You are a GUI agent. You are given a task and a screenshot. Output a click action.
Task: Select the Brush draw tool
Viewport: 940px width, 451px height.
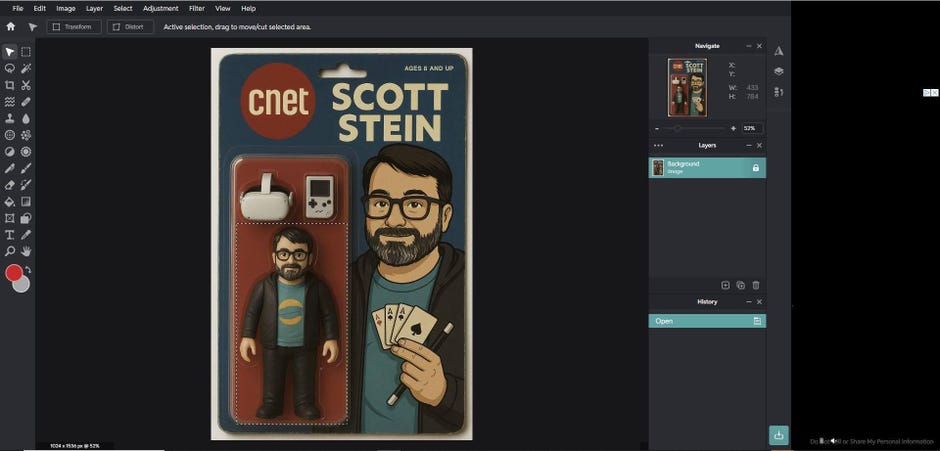tap(26, 169)
